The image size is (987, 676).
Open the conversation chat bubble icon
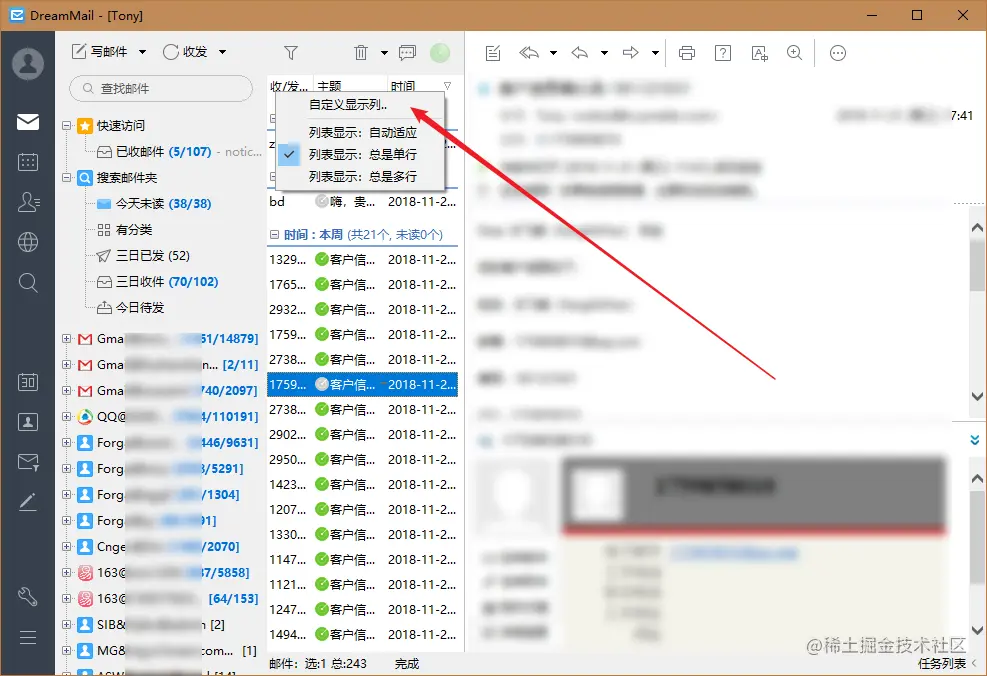407,52
